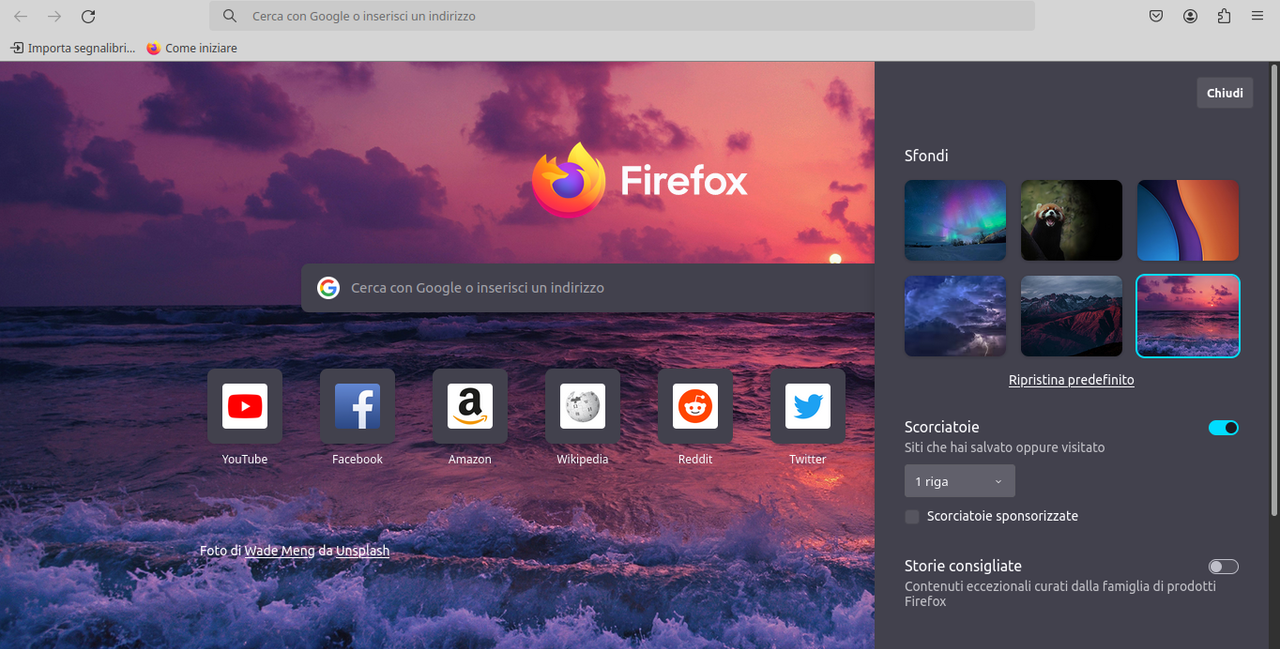Open the Reddit shortcut tile

695,417
